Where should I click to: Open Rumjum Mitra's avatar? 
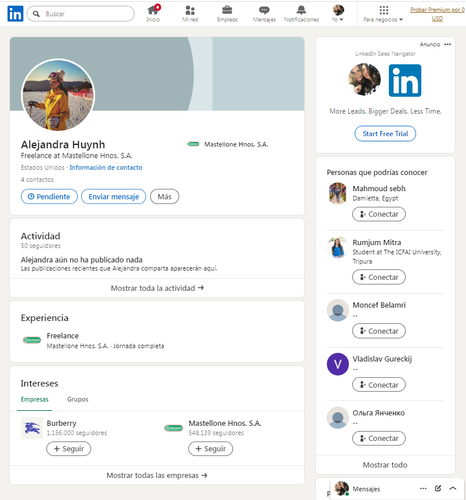(x=338, y=247)
